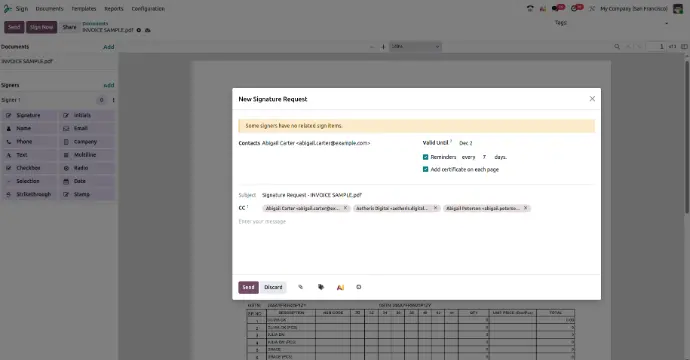Viewport: 690px width, 360px height.
Task: Remove Aetheris Digital from CC
Action: click(435, 208)
